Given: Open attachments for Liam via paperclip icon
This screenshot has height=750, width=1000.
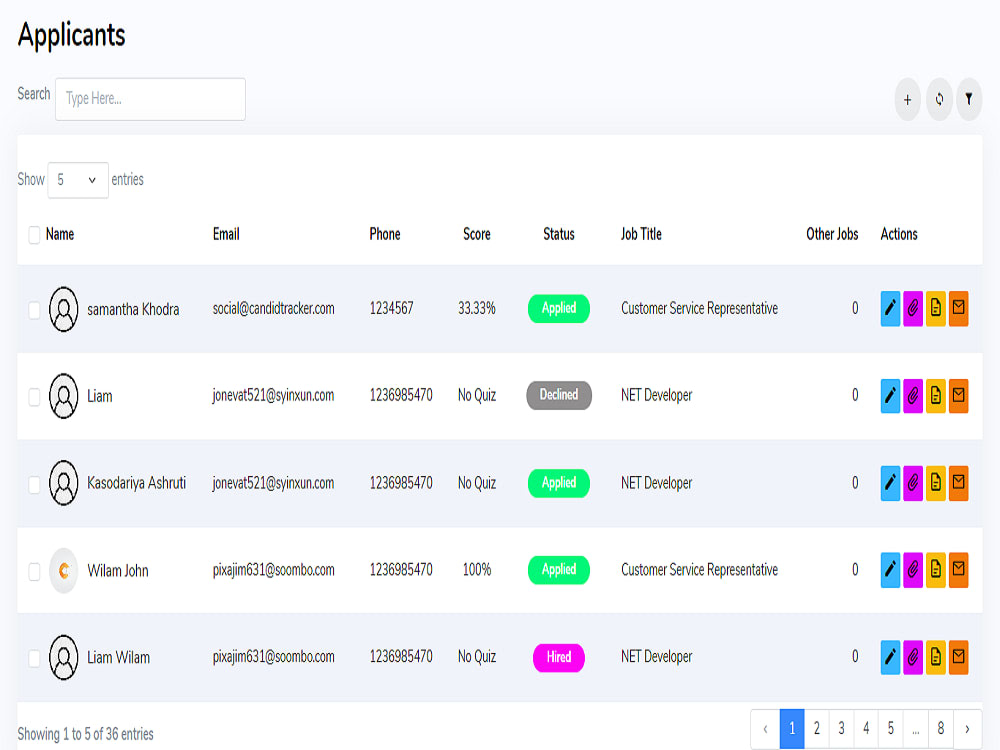Looking at the screenshot, I should [x=913, y=395].
